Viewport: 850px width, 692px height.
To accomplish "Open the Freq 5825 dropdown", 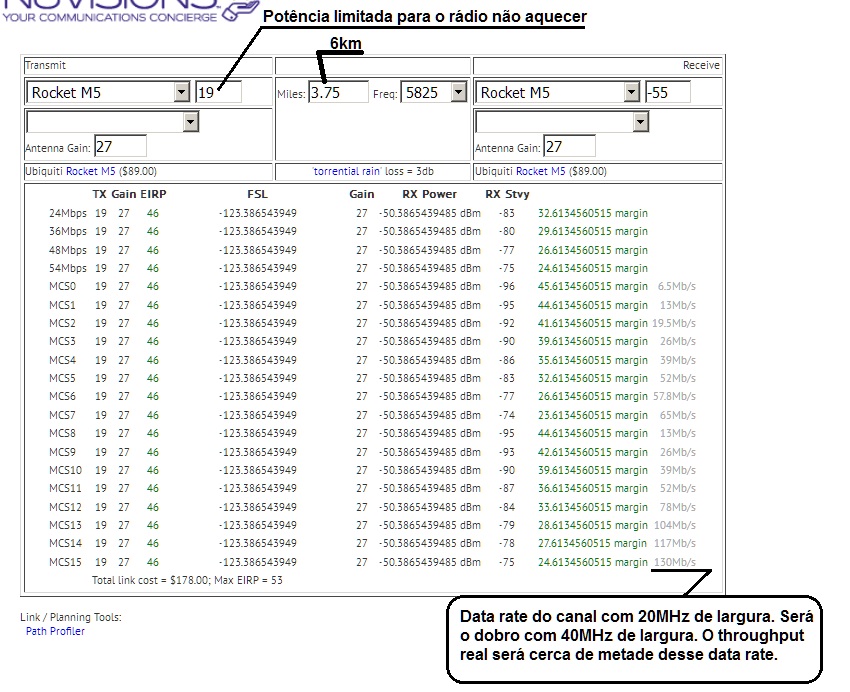I will [434, 92].
